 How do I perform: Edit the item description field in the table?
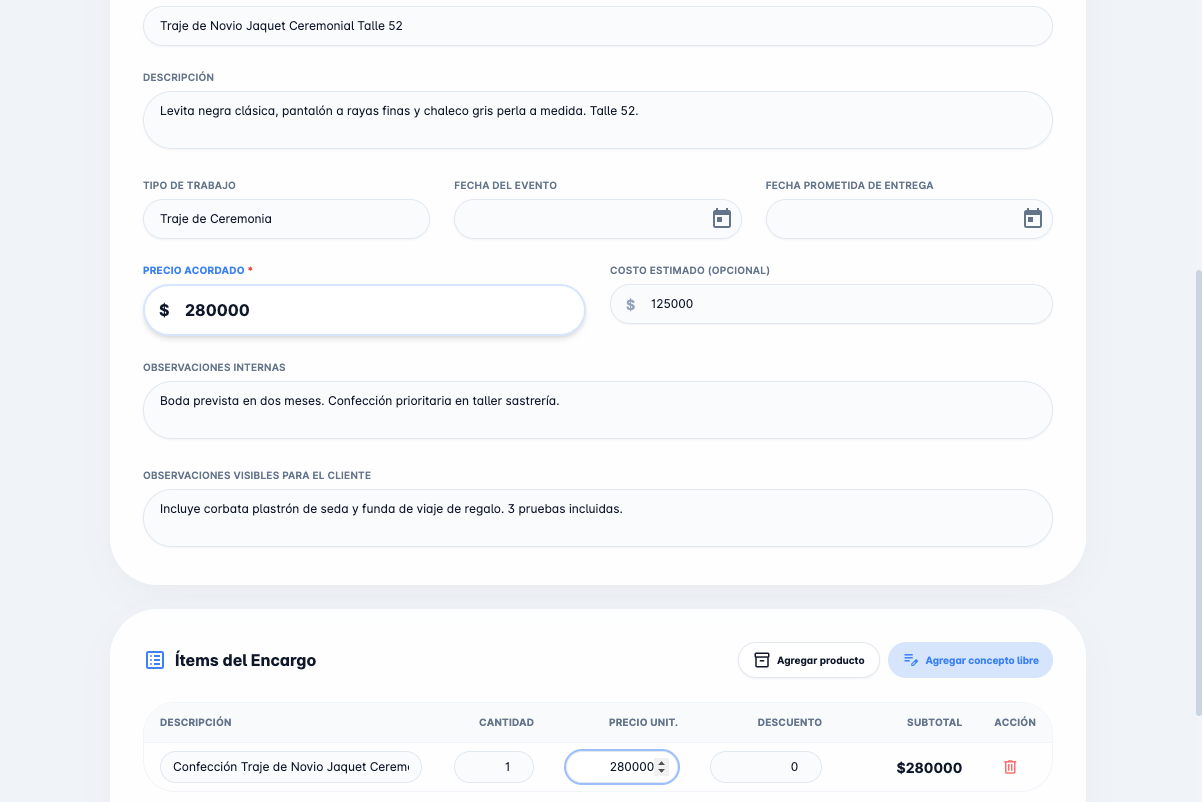[291, 767]
